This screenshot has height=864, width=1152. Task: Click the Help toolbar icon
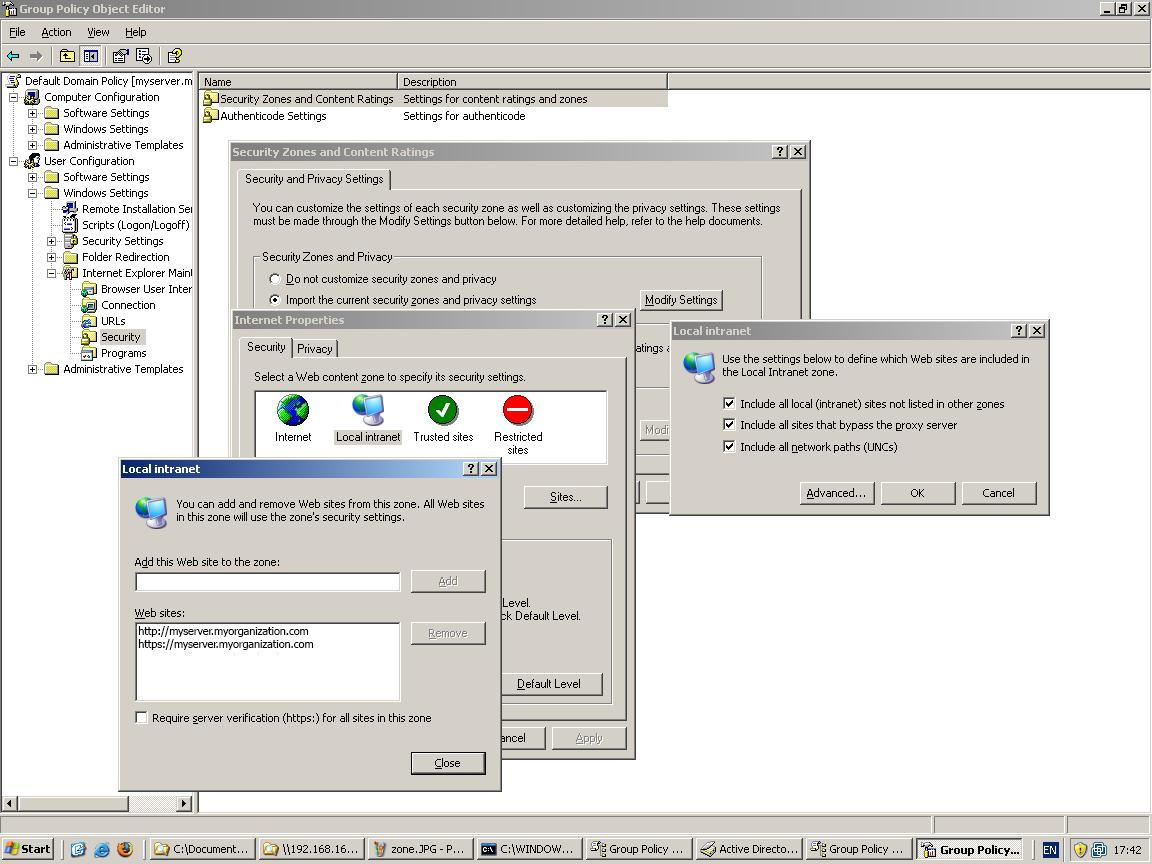pyautogui.click(x=174, y=56)
